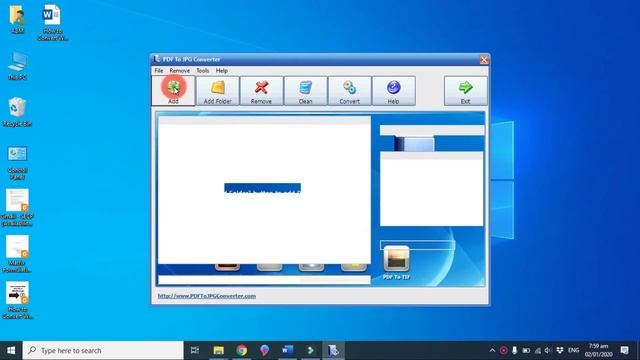Screen dimensions: 640x360
Task: Select the bottom How to Convert desktop file
Action: [17, 300]
